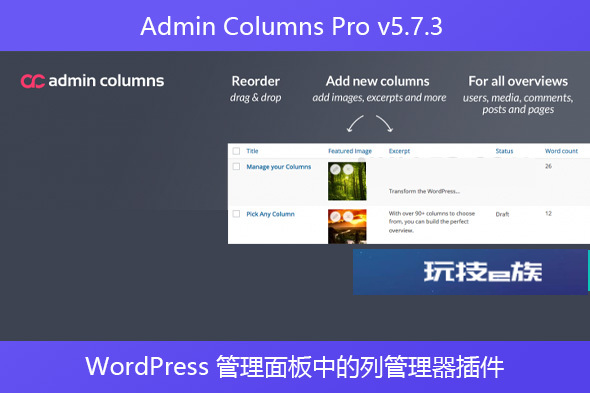
Task: Click pencil edit icon on sunset image
Action: tap(335, 216)
